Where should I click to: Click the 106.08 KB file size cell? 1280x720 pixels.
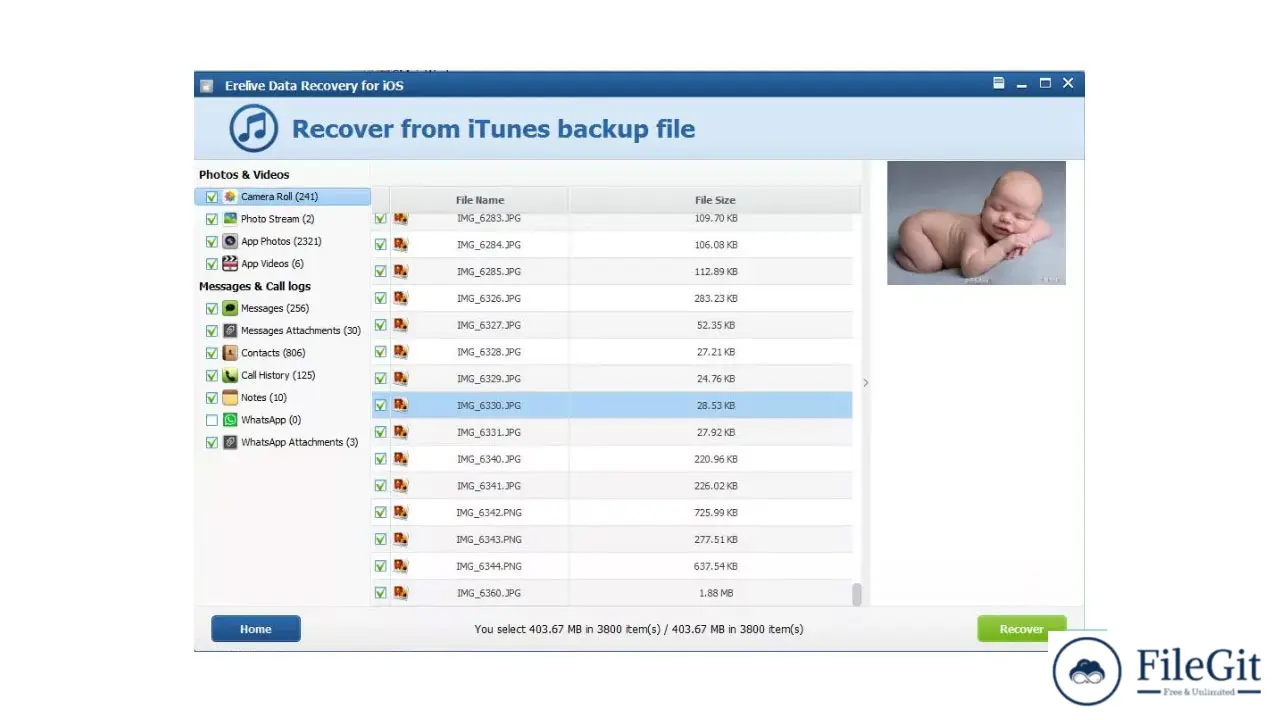pos(715,244)
